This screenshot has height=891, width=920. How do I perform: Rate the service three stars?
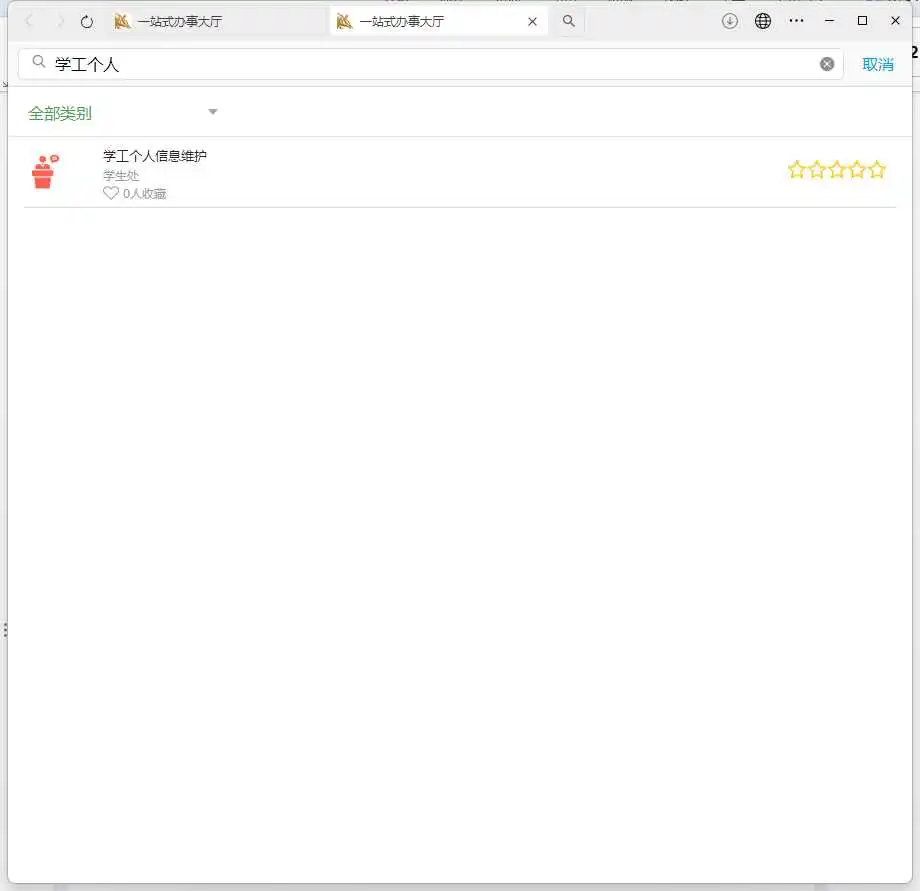click(837, 170)
